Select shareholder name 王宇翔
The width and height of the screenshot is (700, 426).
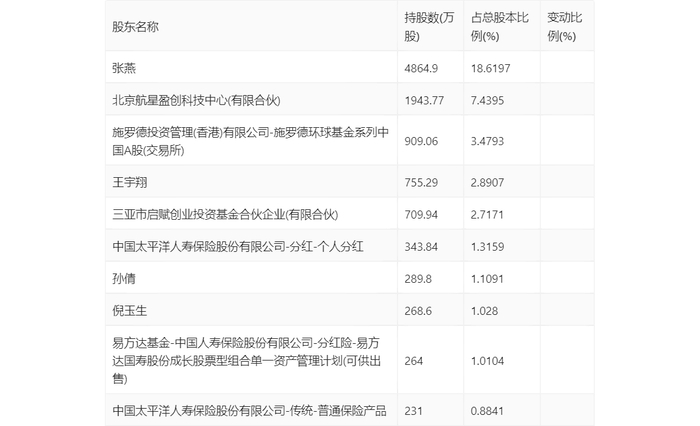(129, 182)
